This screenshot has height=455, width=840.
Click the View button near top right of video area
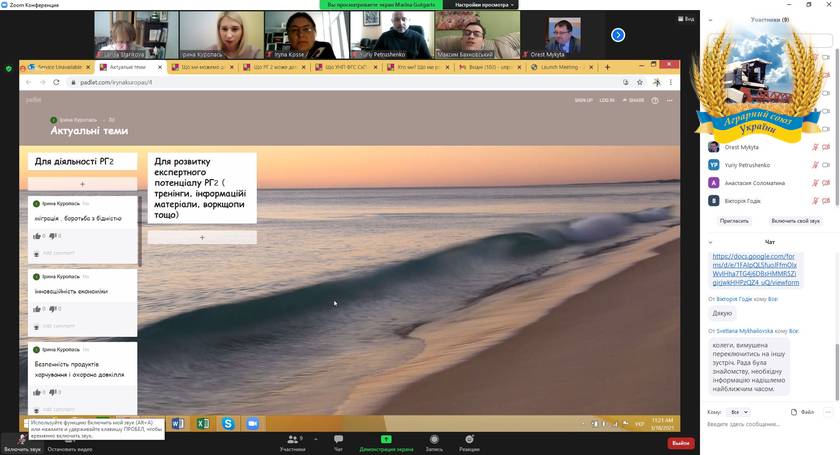[x=686, y=19]
